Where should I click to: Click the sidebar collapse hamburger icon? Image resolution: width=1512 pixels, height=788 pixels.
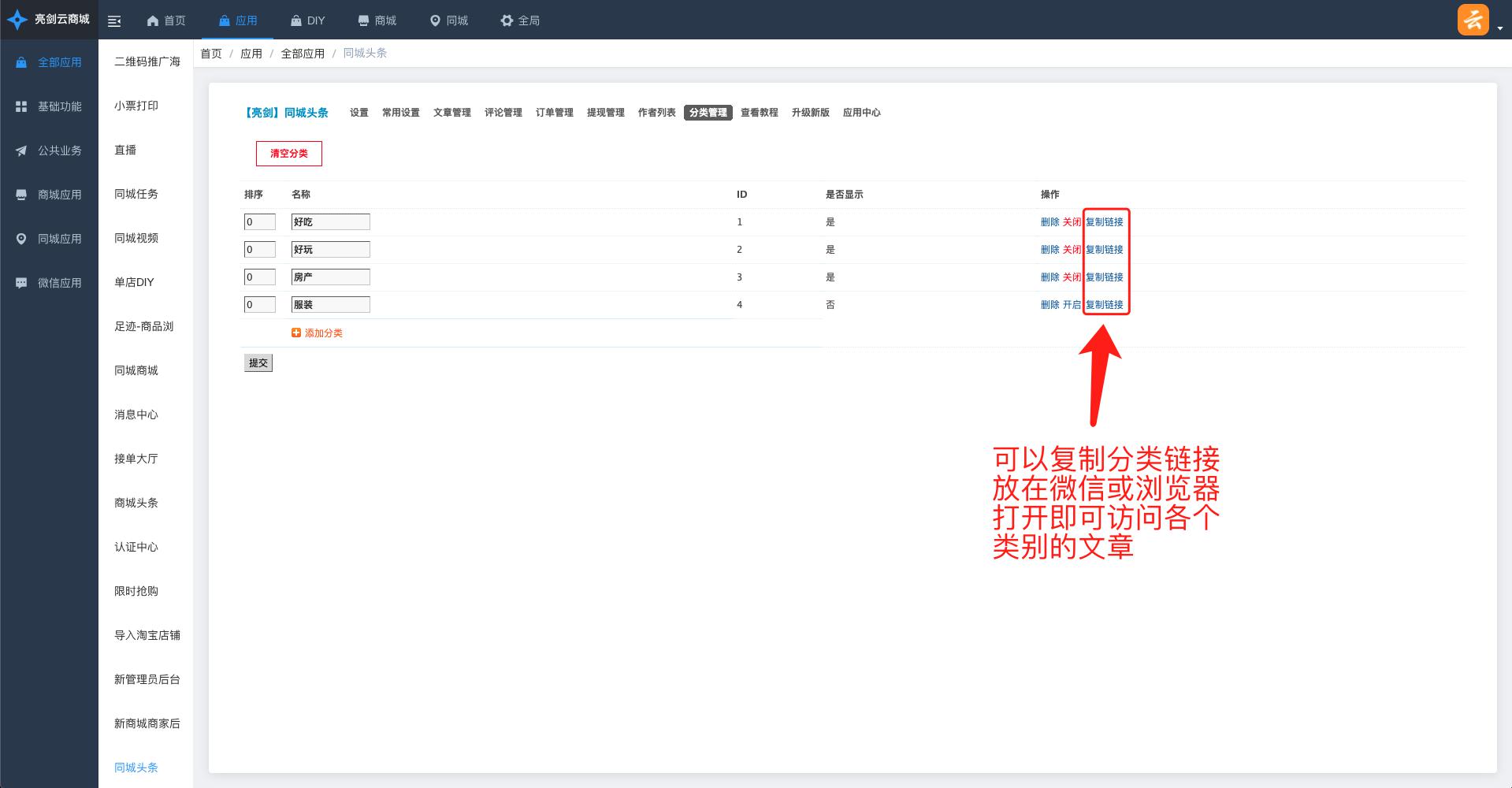(x=114, y=21)
